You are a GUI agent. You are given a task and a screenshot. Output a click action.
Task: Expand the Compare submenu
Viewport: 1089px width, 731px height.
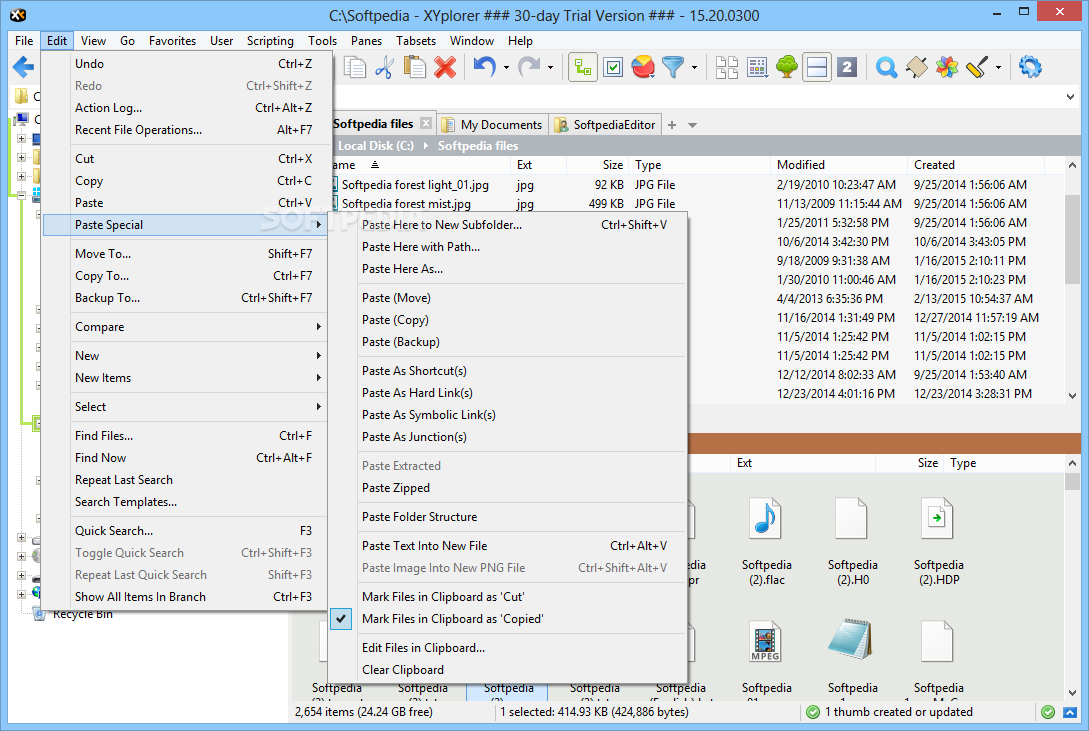point(186,327)
